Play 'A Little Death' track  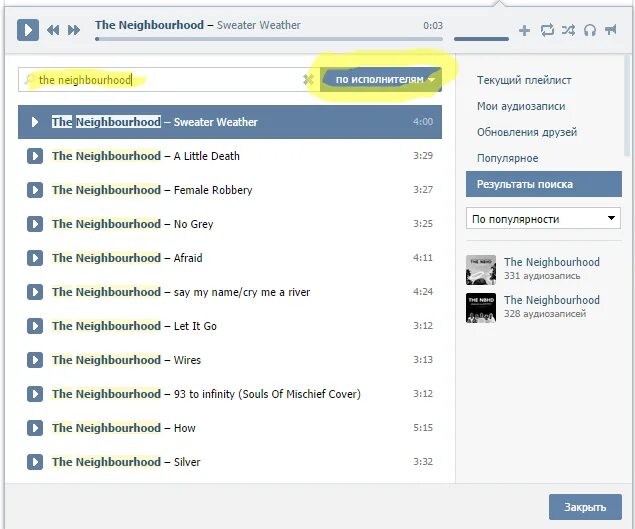pyautogui.click(x=35, y=156)
